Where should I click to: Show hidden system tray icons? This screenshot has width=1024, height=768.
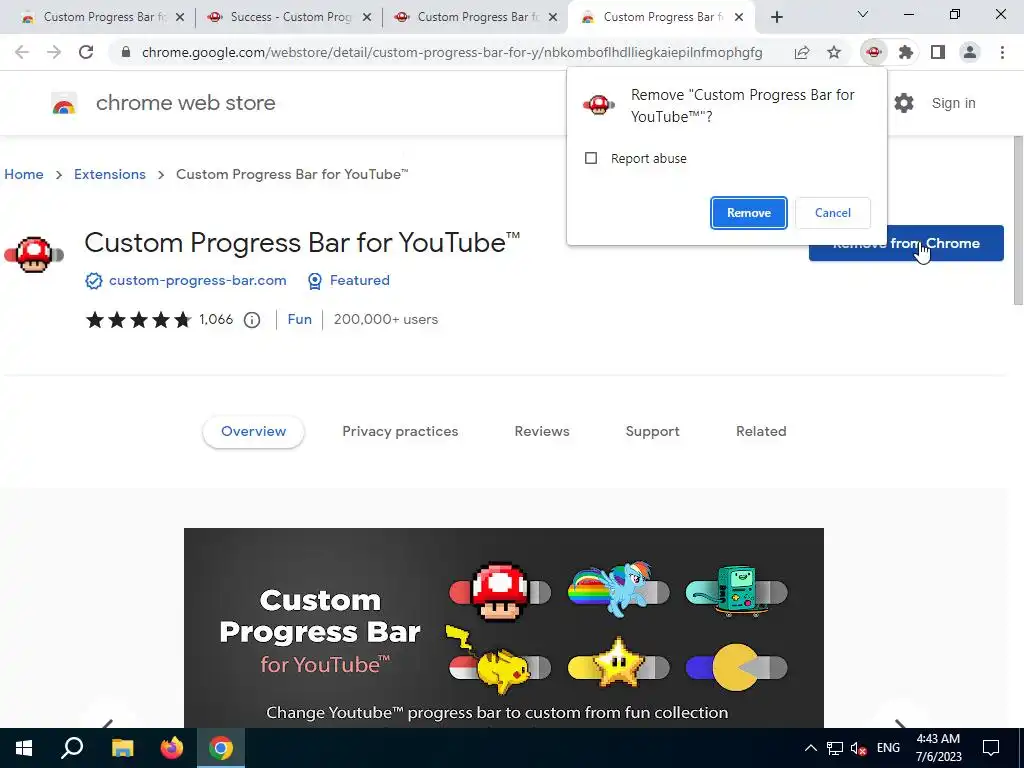point(810,748)
